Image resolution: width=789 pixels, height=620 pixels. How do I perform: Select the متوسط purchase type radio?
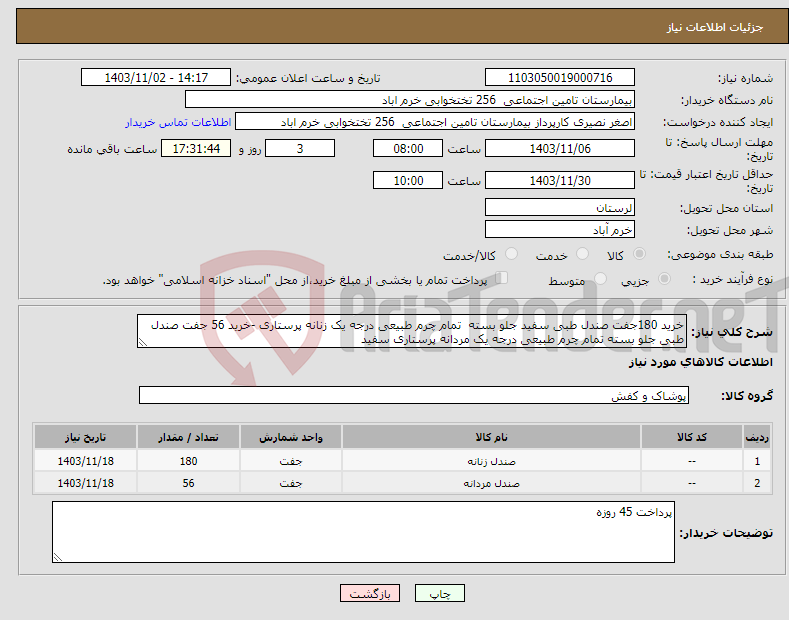pyautogui.click(x=600, y=279)
